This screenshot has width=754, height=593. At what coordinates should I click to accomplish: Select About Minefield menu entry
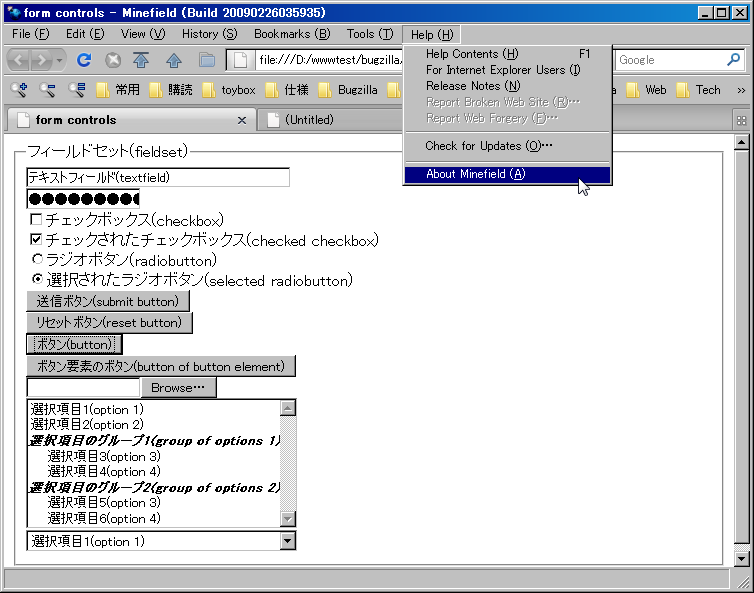508,174
